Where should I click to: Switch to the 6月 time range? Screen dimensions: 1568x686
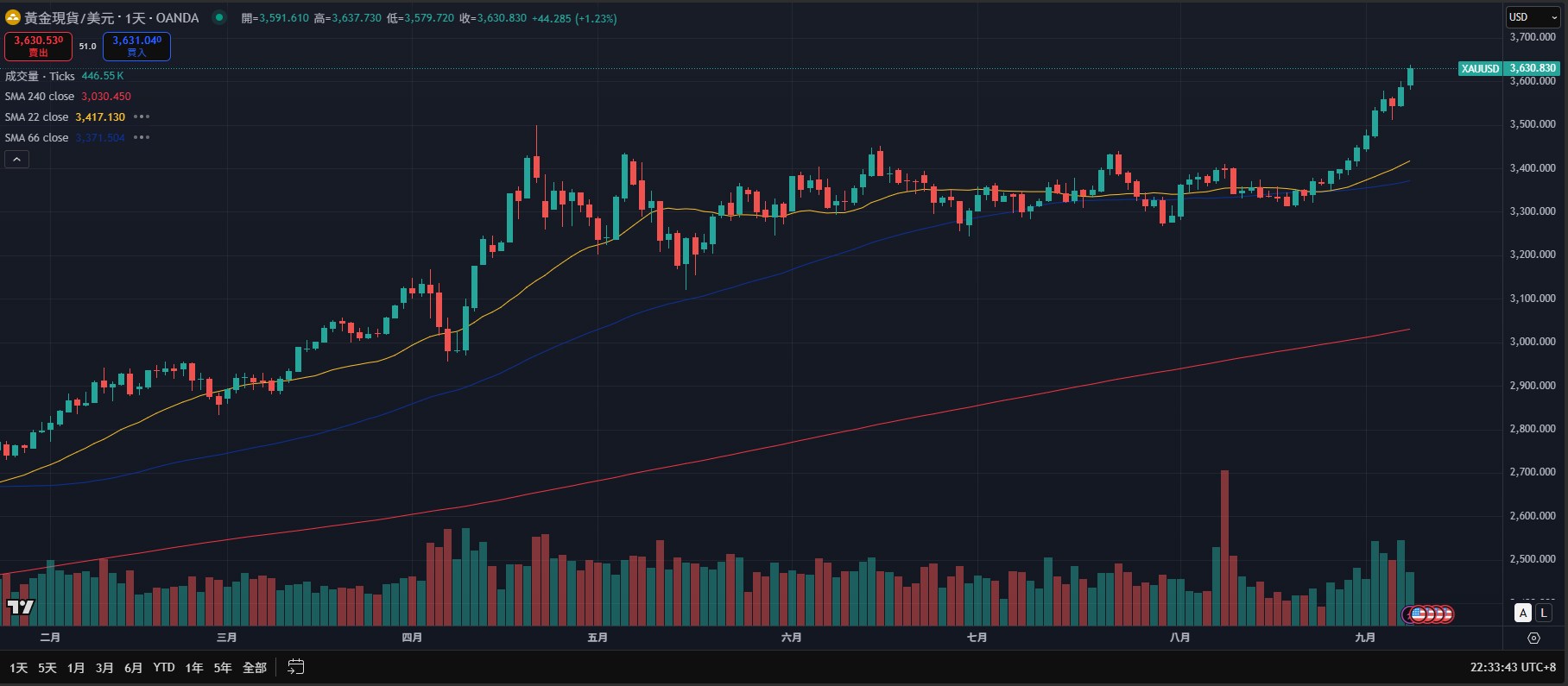[x=133, y=668]
